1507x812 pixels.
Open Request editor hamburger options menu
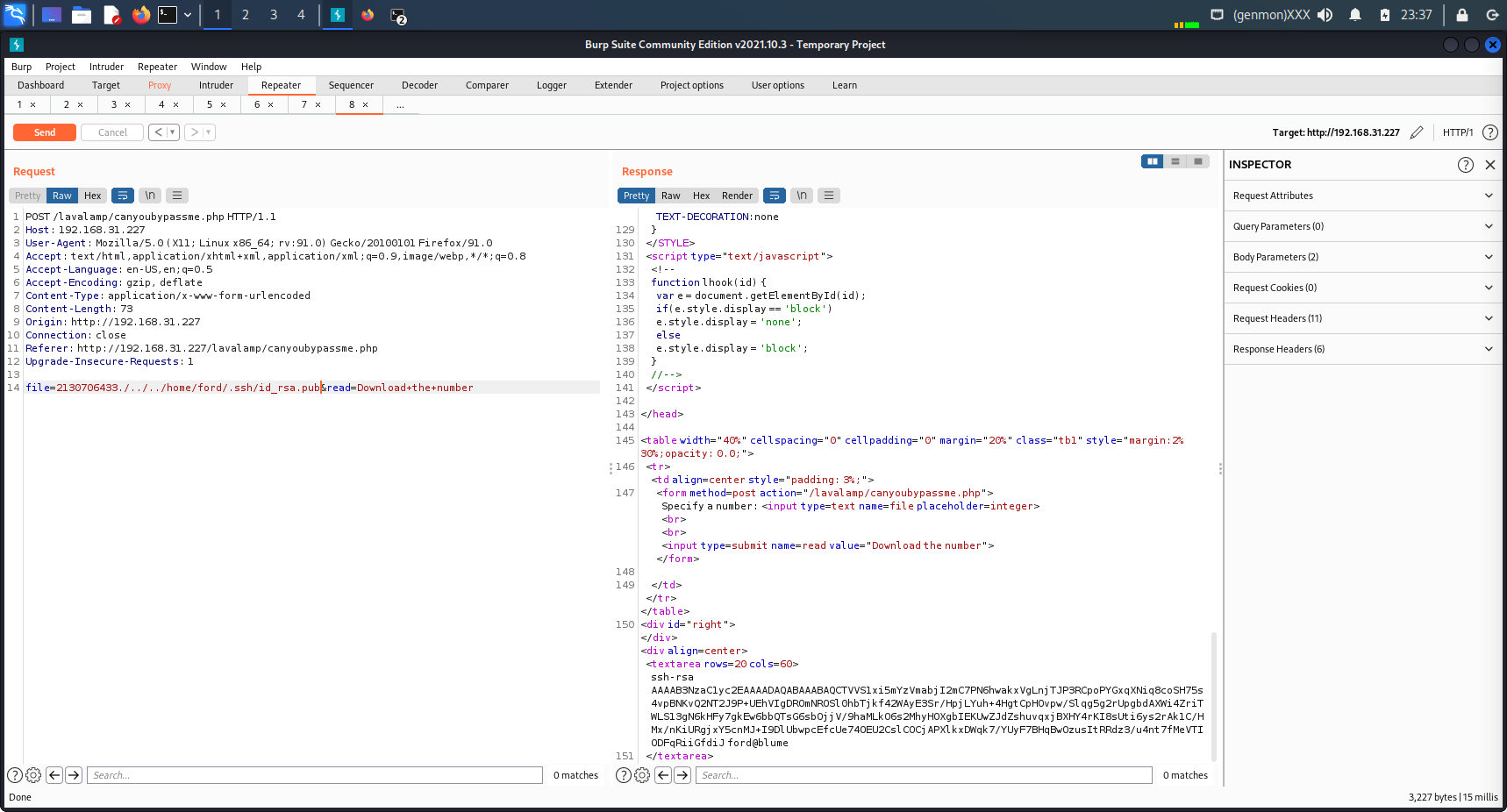pos(177,196)
